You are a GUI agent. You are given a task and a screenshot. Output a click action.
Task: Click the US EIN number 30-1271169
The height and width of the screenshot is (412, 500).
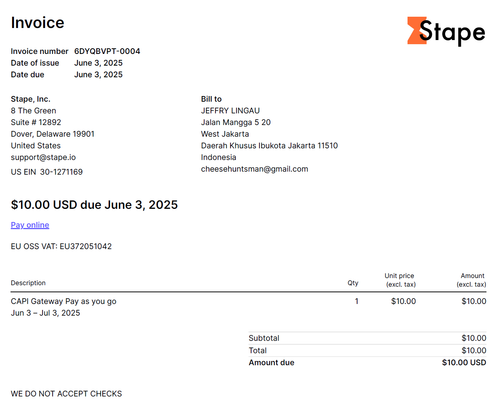[61, 172]
